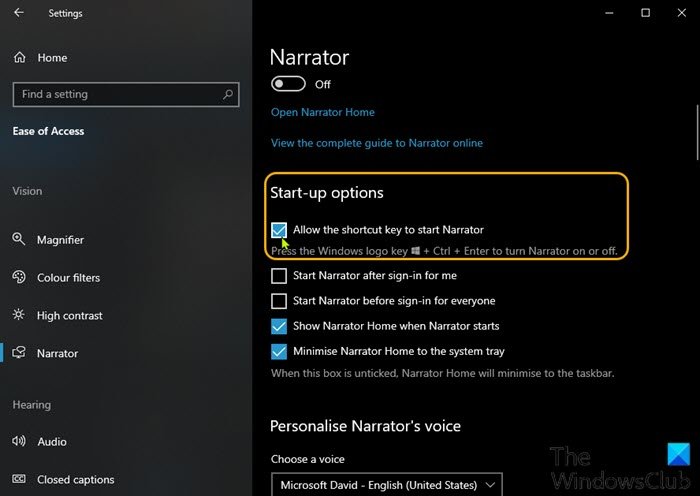Uncheck Minimise Narrator Home to the system tray
Viewport: 700px width, 496px height.
click(x=279, y=351)
